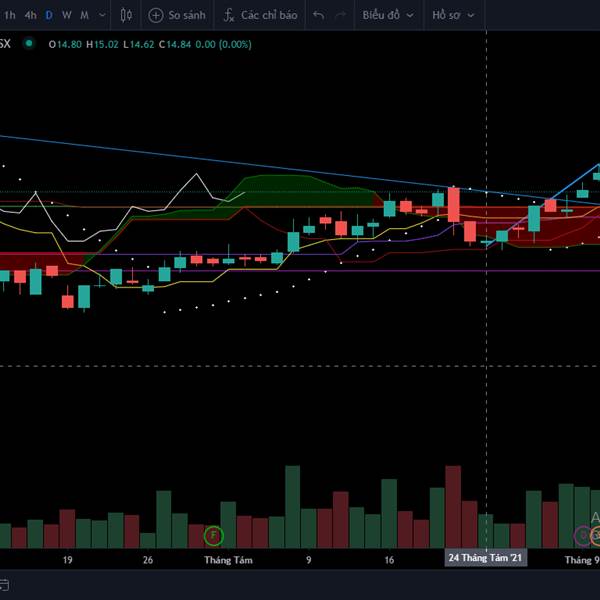Click the green F event marker
Image resolution: width=600 pixels, height=600 pixels.
click(214, 535)
